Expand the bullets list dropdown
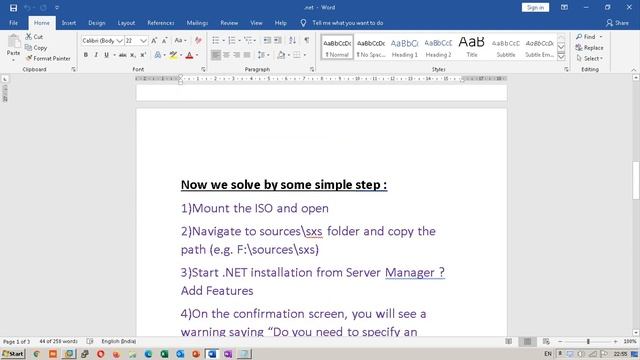Screen dimensions: 640x360 [x=223, y=40]
